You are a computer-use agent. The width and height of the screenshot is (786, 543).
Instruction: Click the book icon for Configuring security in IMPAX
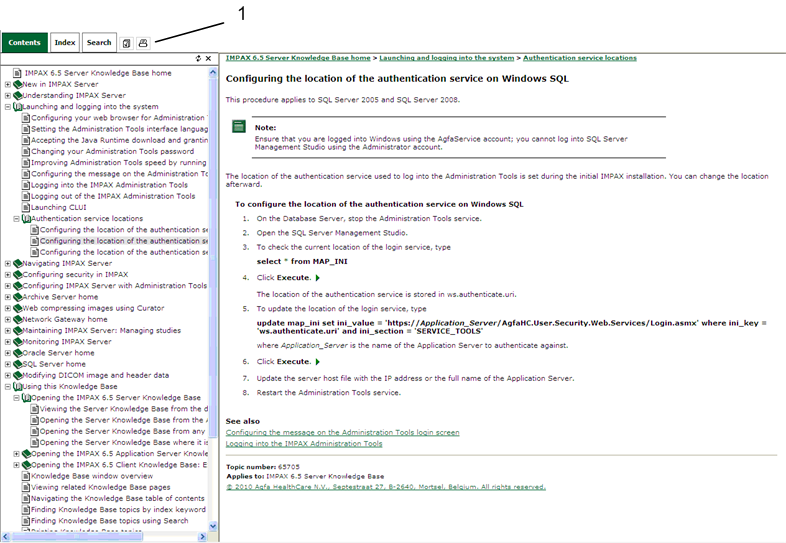pos(18,275)
